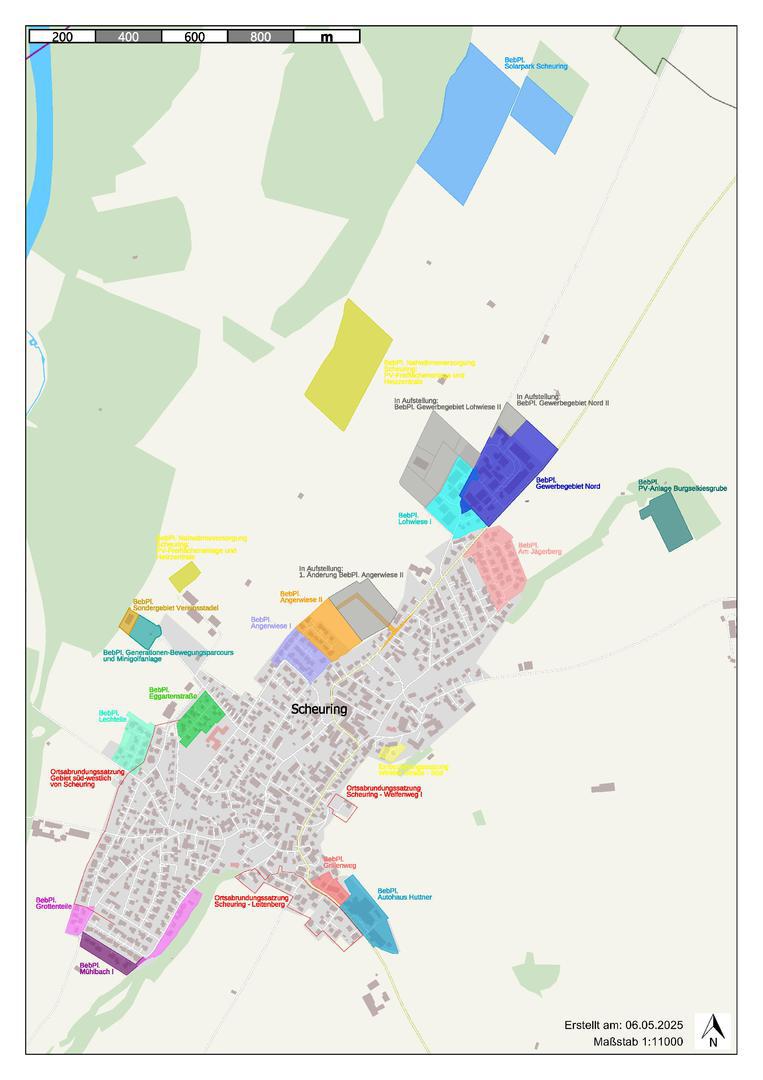Select the green Eggartenstraße zone
The image size is (763, 1080).
(x=200, y=716)
